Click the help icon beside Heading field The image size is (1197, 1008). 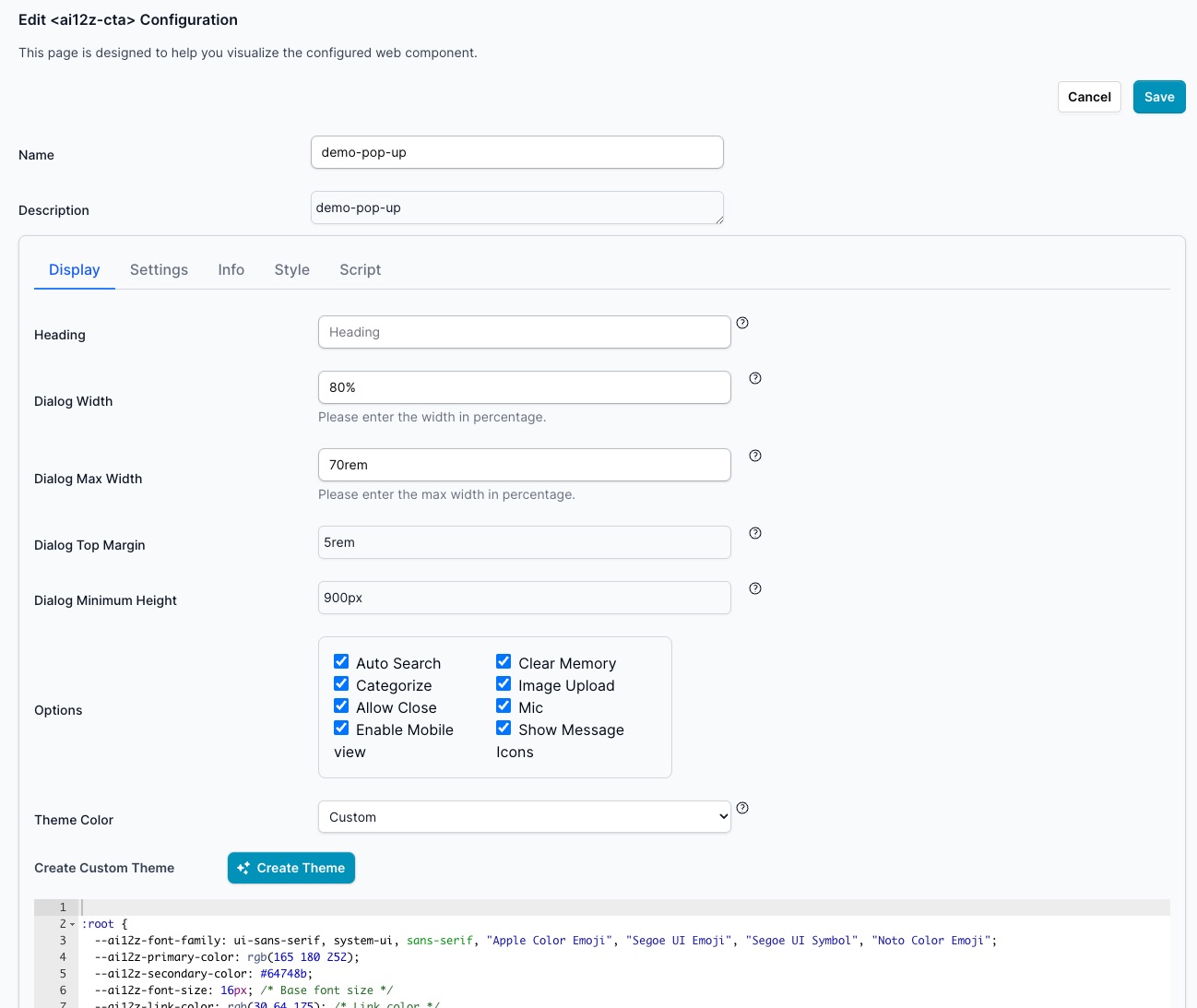click(x=743, y=324)
